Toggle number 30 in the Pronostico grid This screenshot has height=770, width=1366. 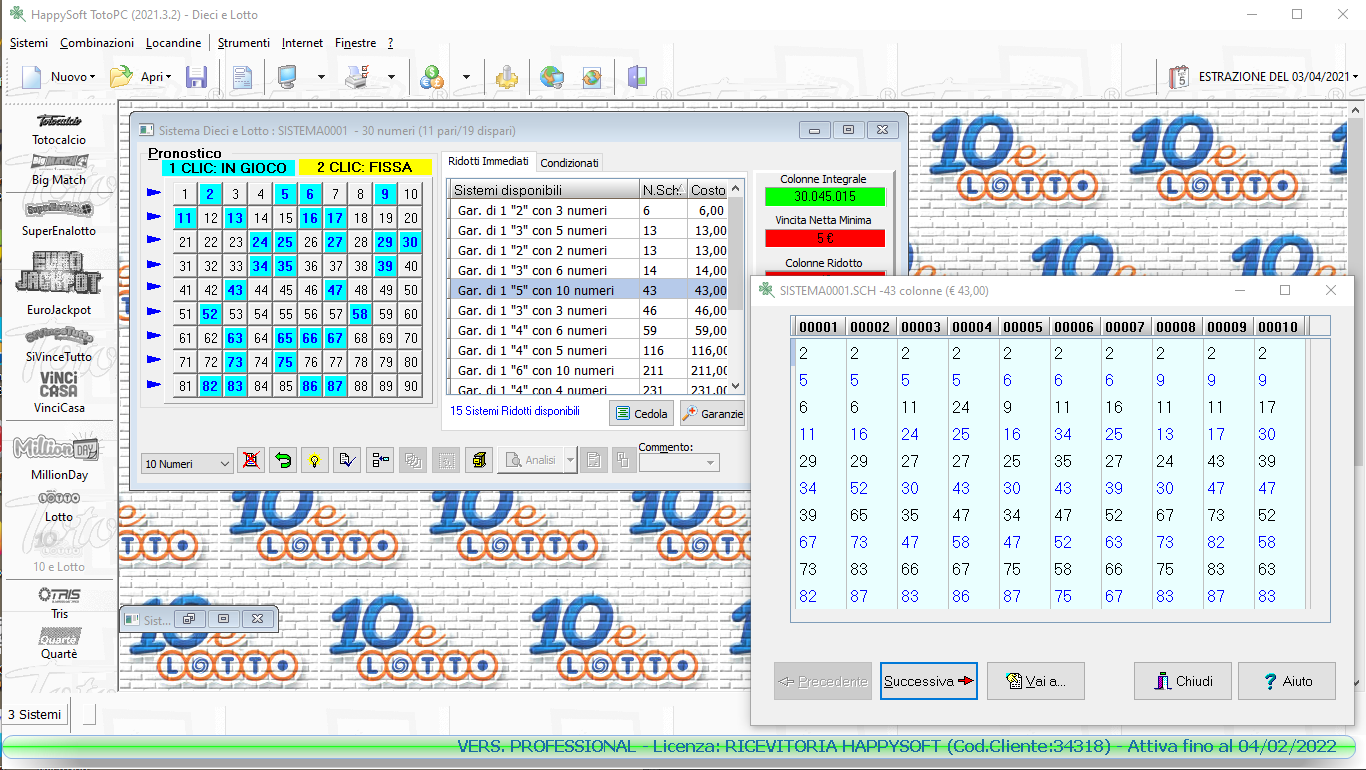tap(410, 242)
